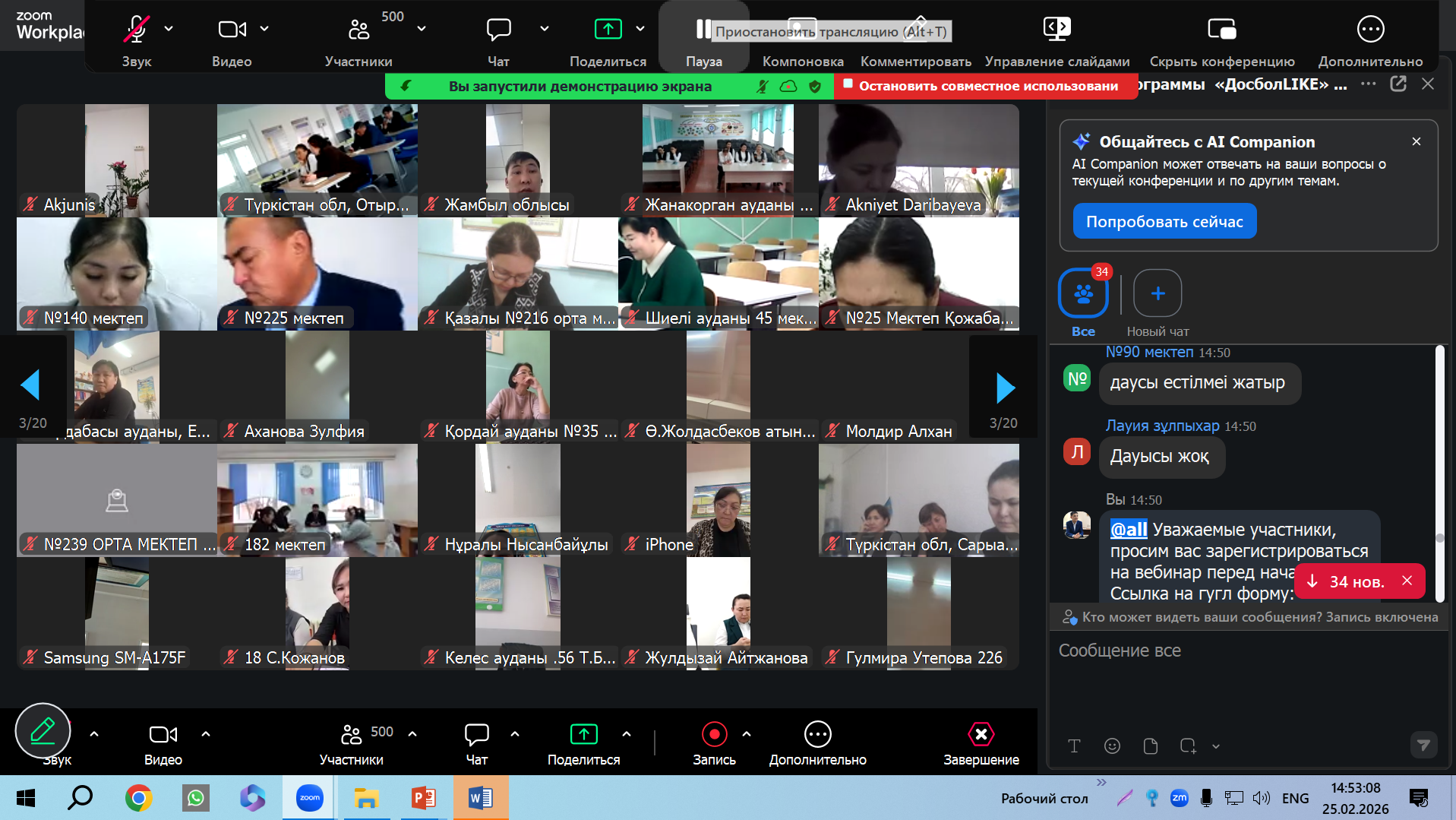Click the Сообщение все message field

tap(1246, 651)
